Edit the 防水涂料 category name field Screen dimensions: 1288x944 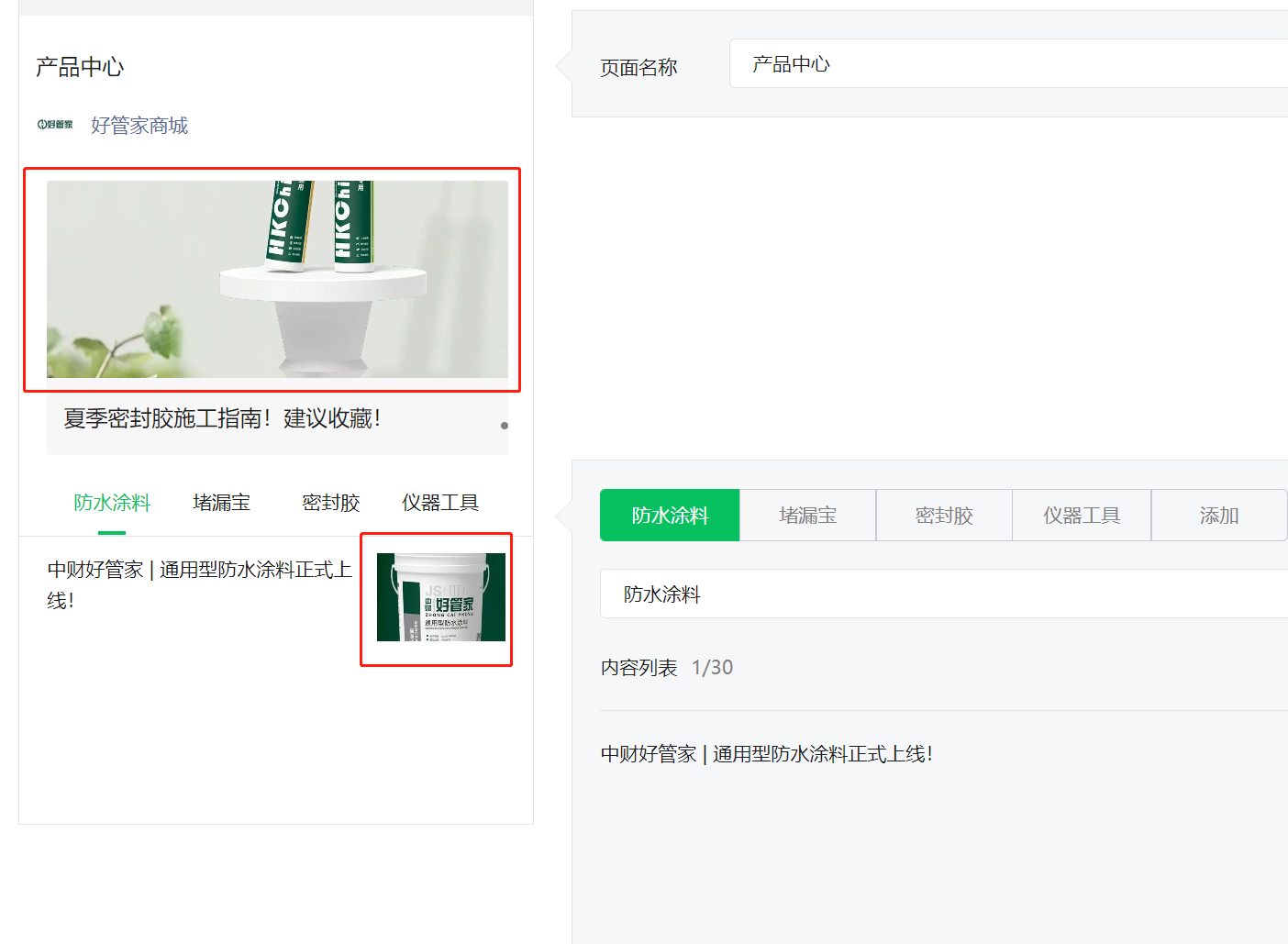pos(944,594)
